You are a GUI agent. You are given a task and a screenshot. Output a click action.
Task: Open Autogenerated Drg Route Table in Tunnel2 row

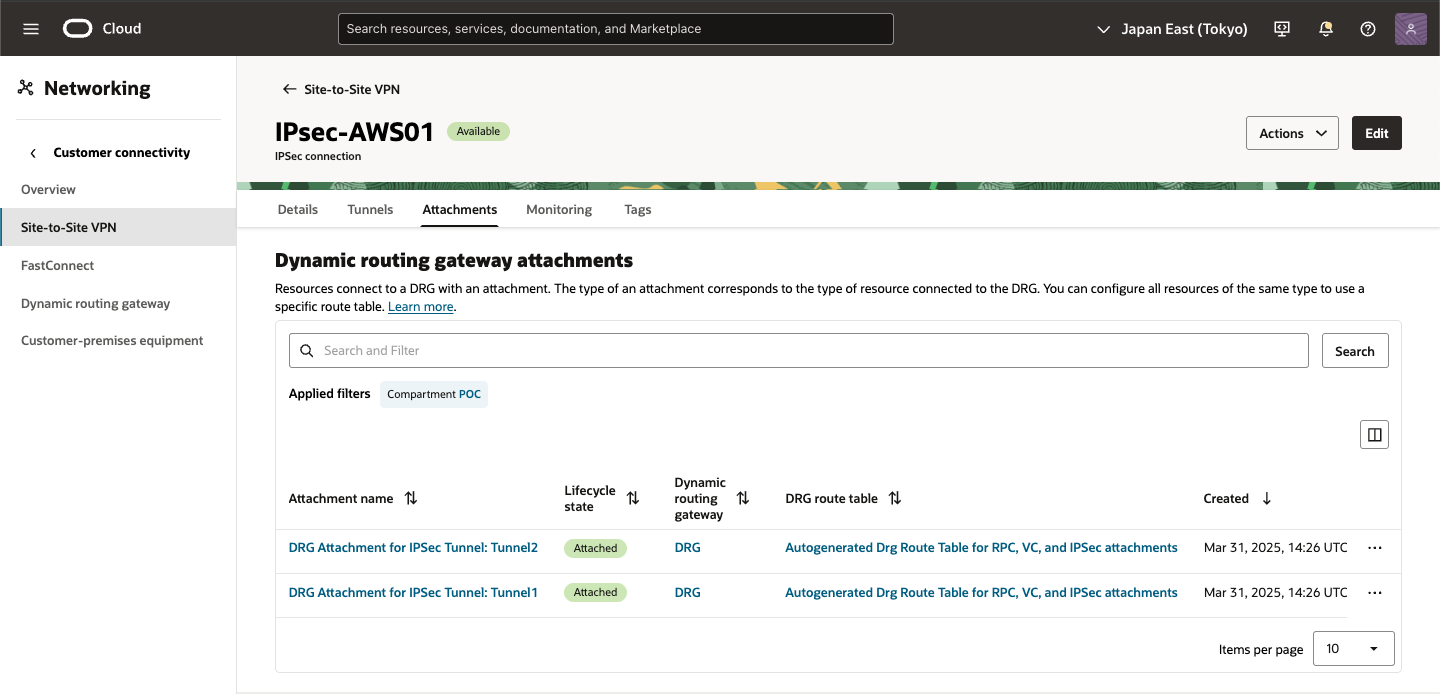pyautogui.click(x=981, y=548)
